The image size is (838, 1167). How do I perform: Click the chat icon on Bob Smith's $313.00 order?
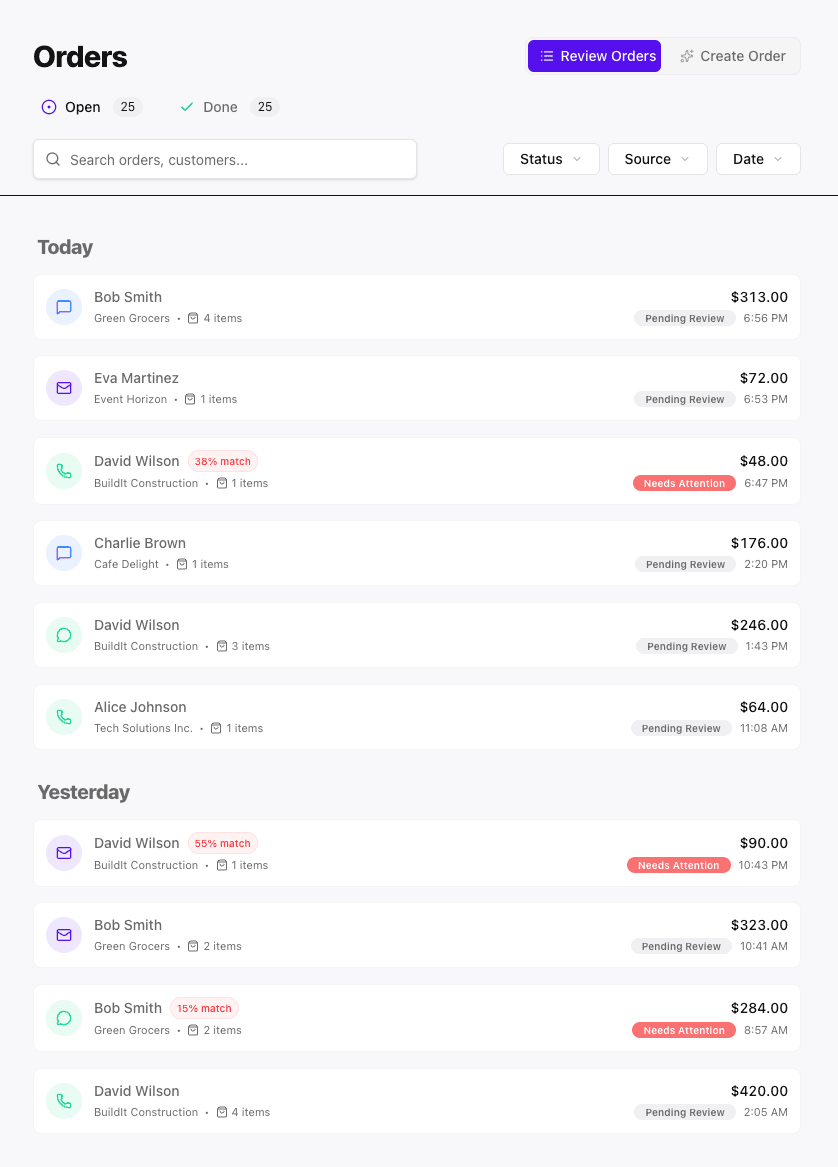click(x=64, y=307)
